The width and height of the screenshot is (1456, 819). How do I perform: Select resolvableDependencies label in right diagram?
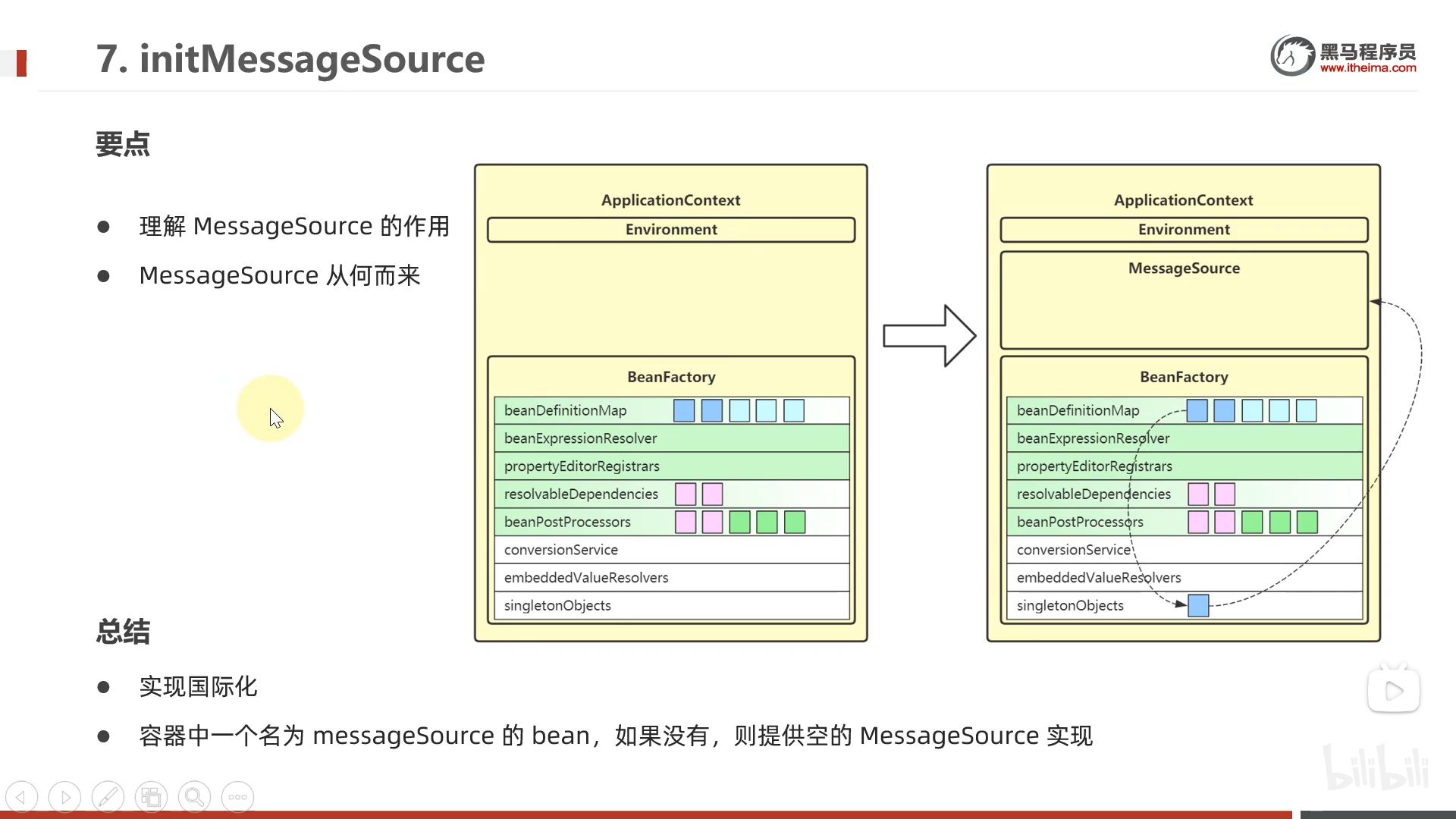[x=1094, y=494]
